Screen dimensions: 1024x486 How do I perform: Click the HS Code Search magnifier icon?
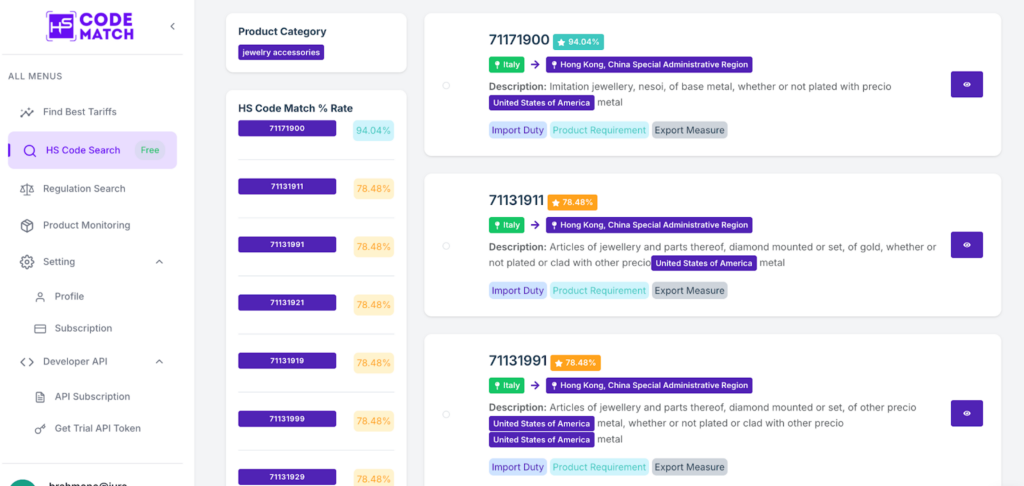click(29, 151)
